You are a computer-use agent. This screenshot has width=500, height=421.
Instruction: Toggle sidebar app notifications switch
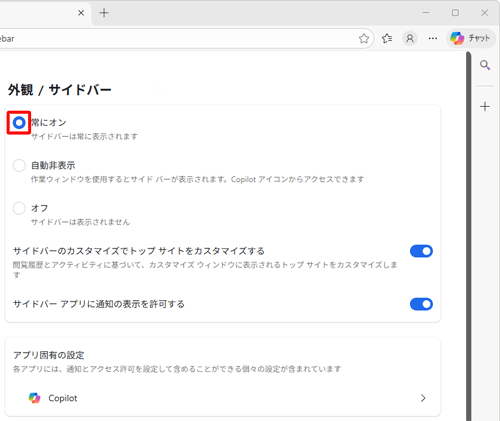tap(421, 304)
